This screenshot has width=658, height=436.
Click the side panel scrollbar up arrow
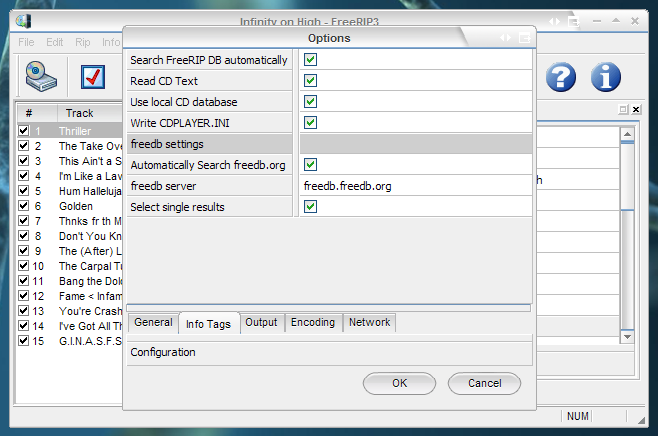[x=627, y=134]
